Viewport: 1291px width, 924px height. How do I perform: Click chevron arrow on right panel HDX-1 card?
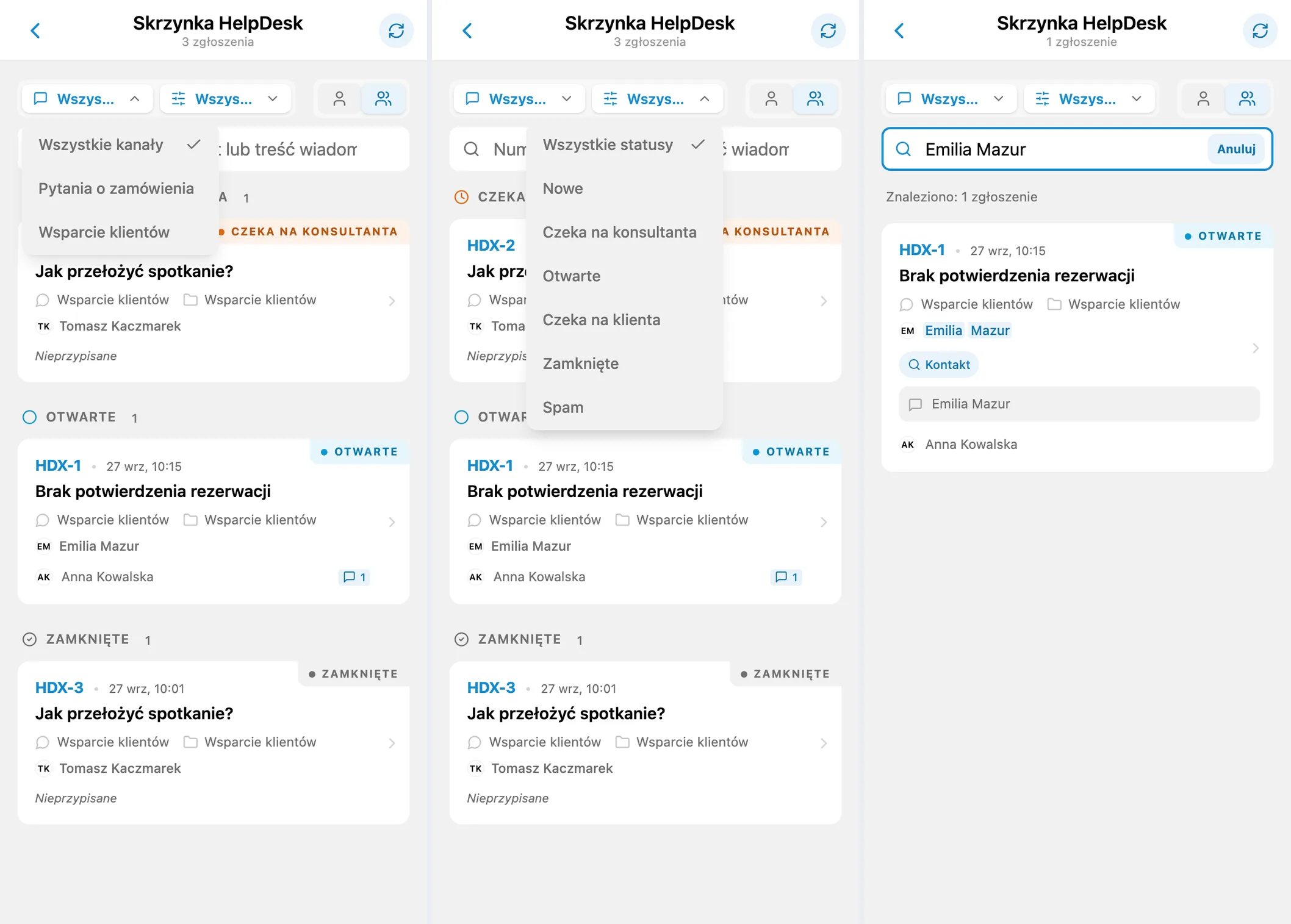1255,348
